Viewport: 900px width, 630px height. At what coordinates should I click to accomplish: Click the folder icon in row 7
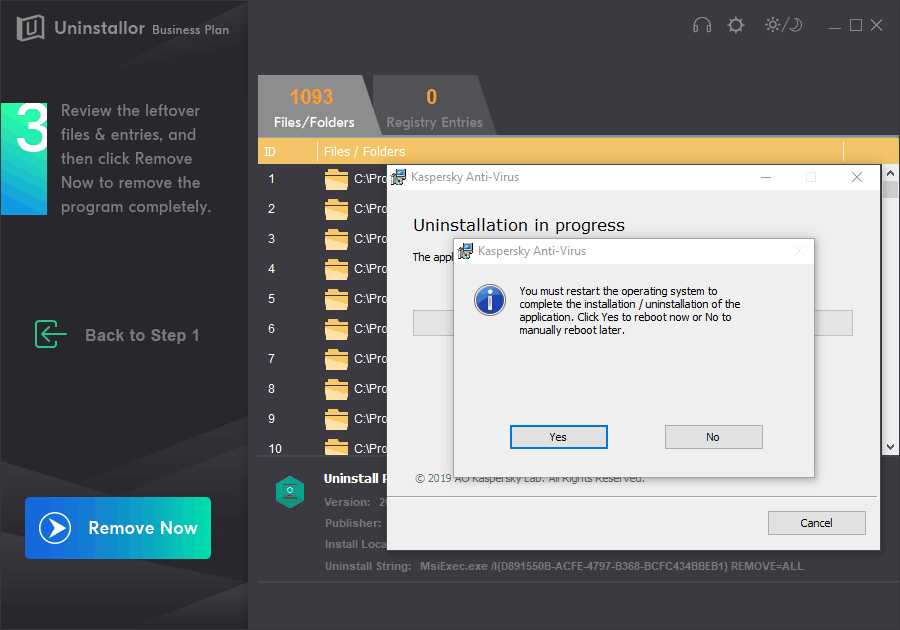coord(336,359)
